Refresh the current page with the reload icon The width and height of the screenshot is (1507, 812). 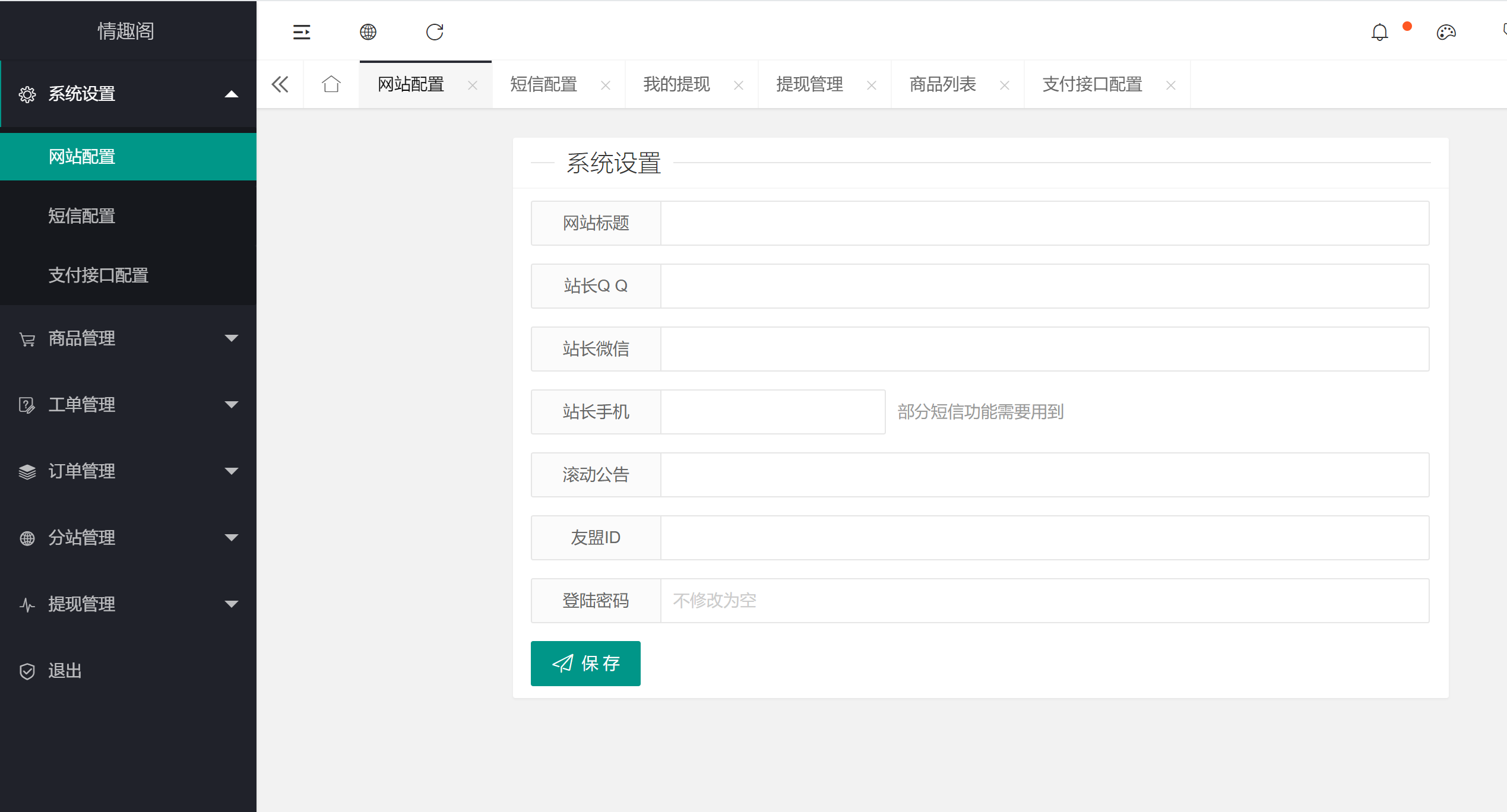(435, 31)
